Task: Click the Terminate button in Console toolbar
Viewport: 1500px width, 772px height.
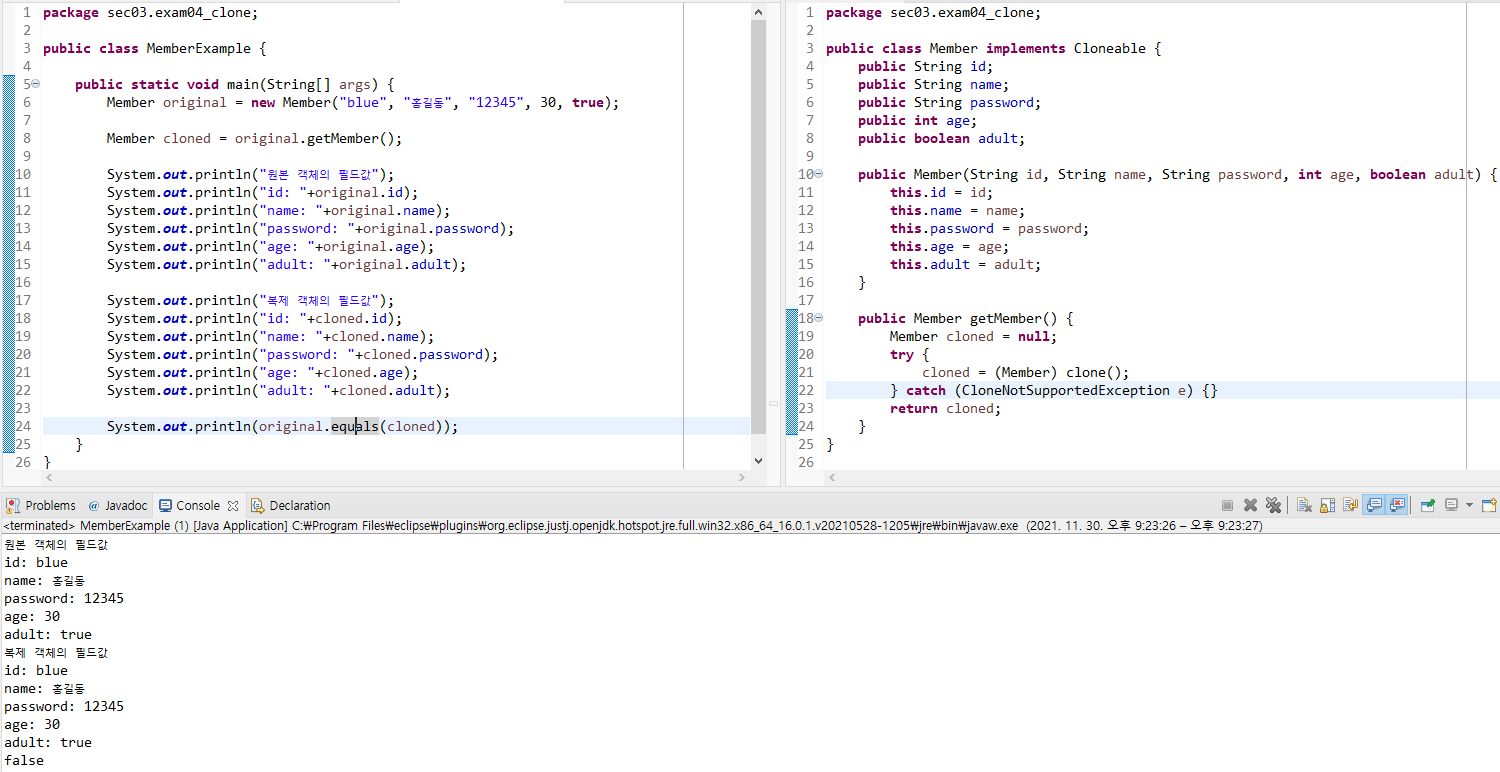Action: coord(1227,505)
